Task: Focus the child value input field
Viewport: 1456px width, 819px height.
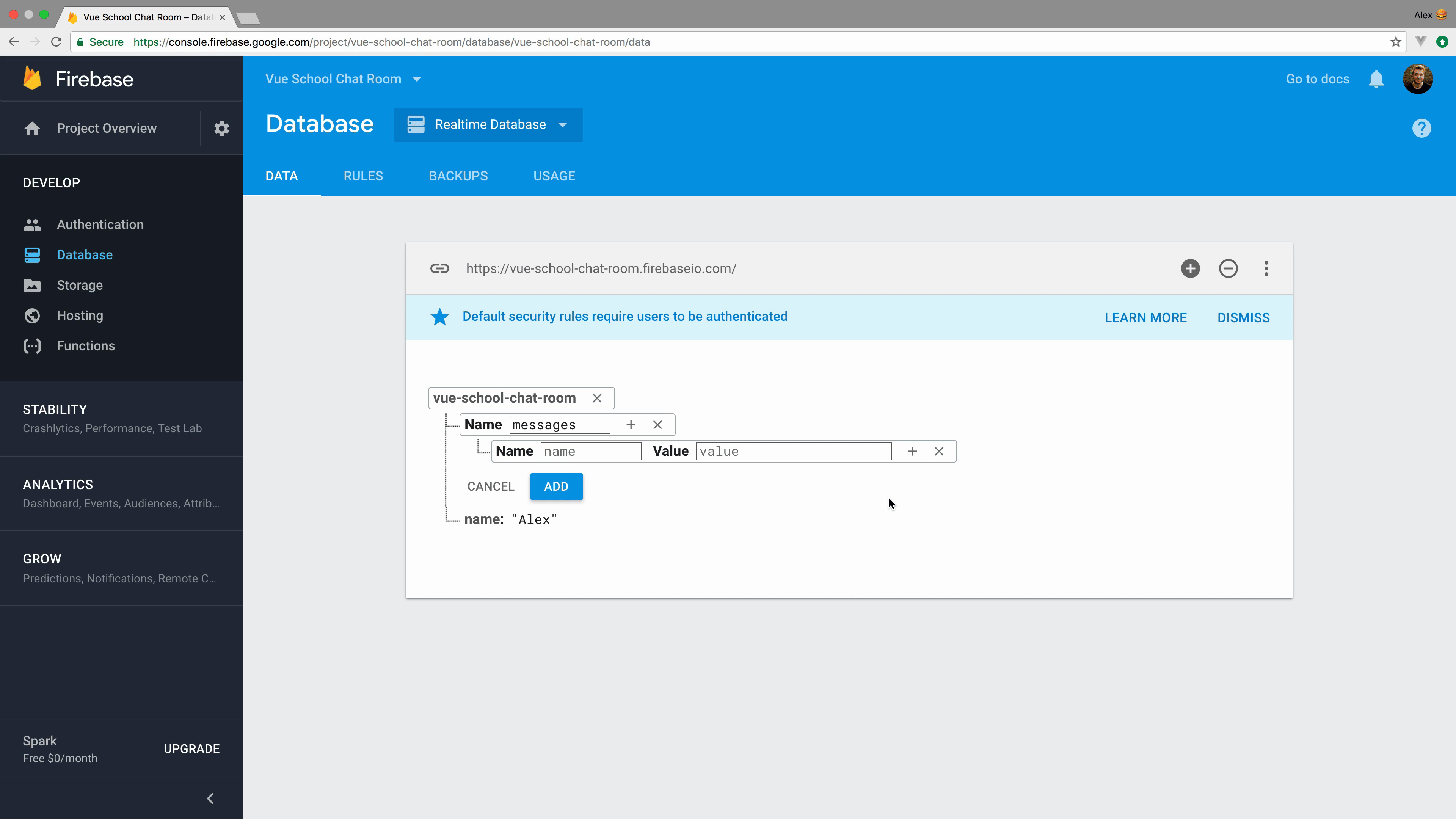Action: pos(794,451)
